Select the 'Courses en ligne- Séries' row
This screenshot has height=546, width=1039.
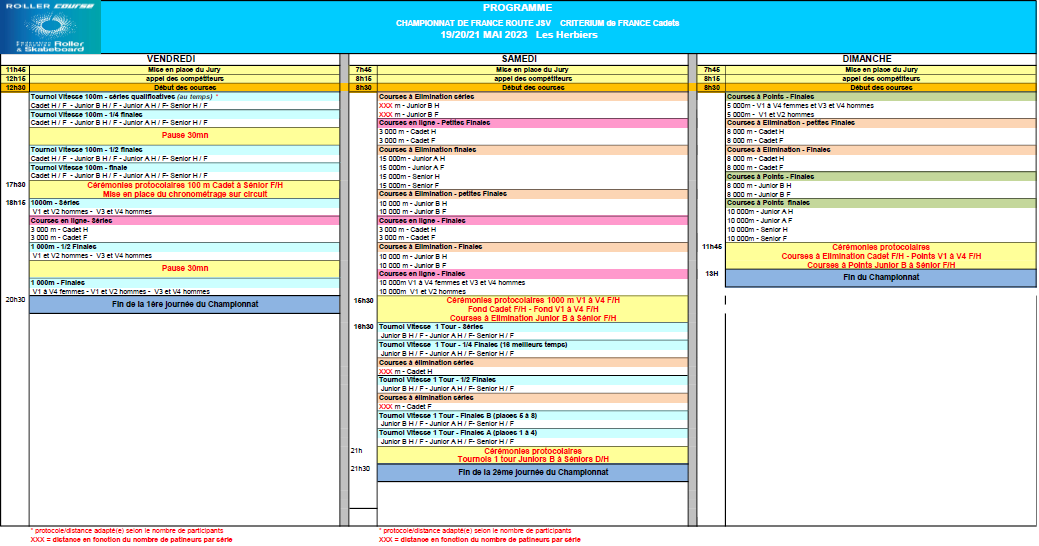point(184,221)
